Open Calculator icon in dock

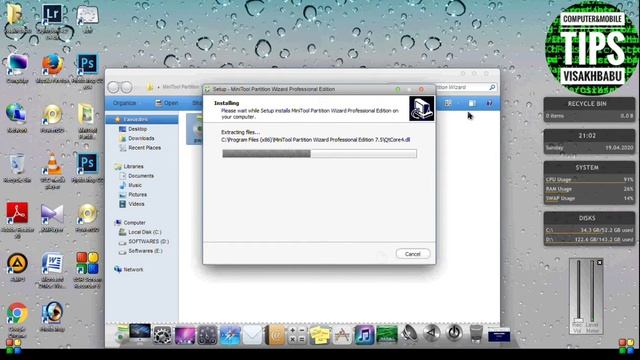(x=297, y=335)
